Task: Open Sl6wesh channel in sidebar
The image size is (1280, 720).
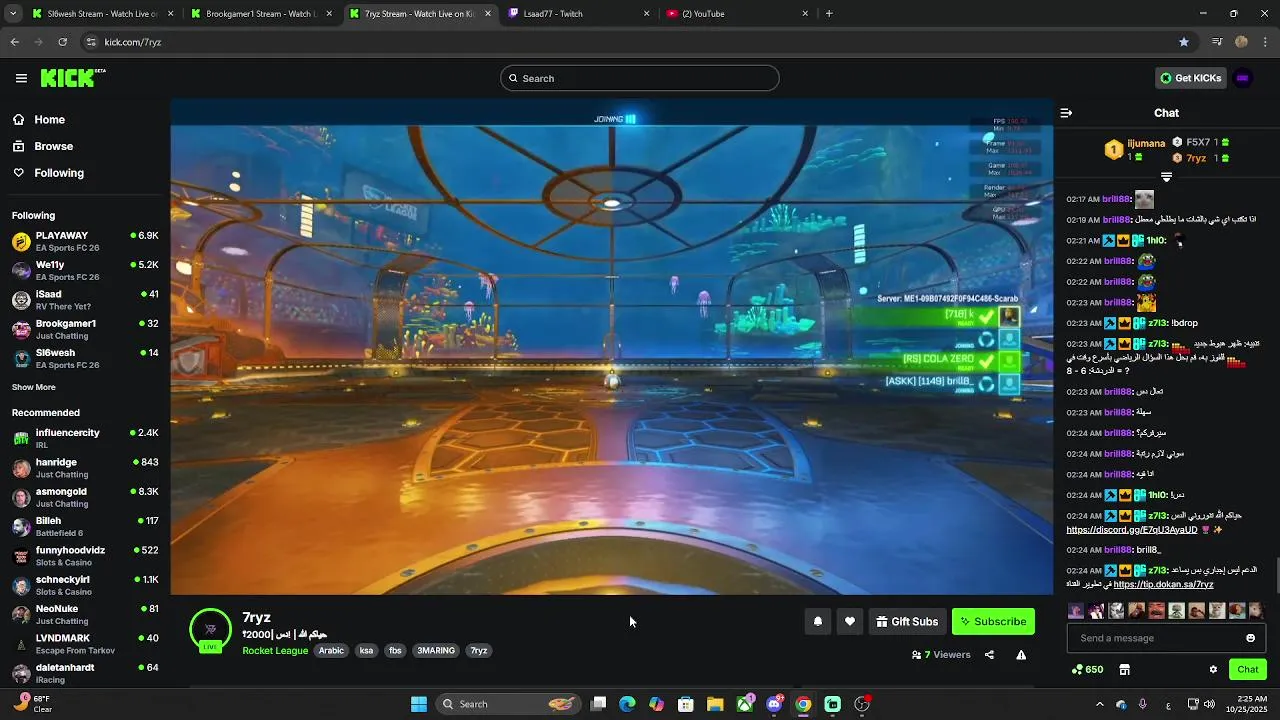Action: [x=85, y=358]
